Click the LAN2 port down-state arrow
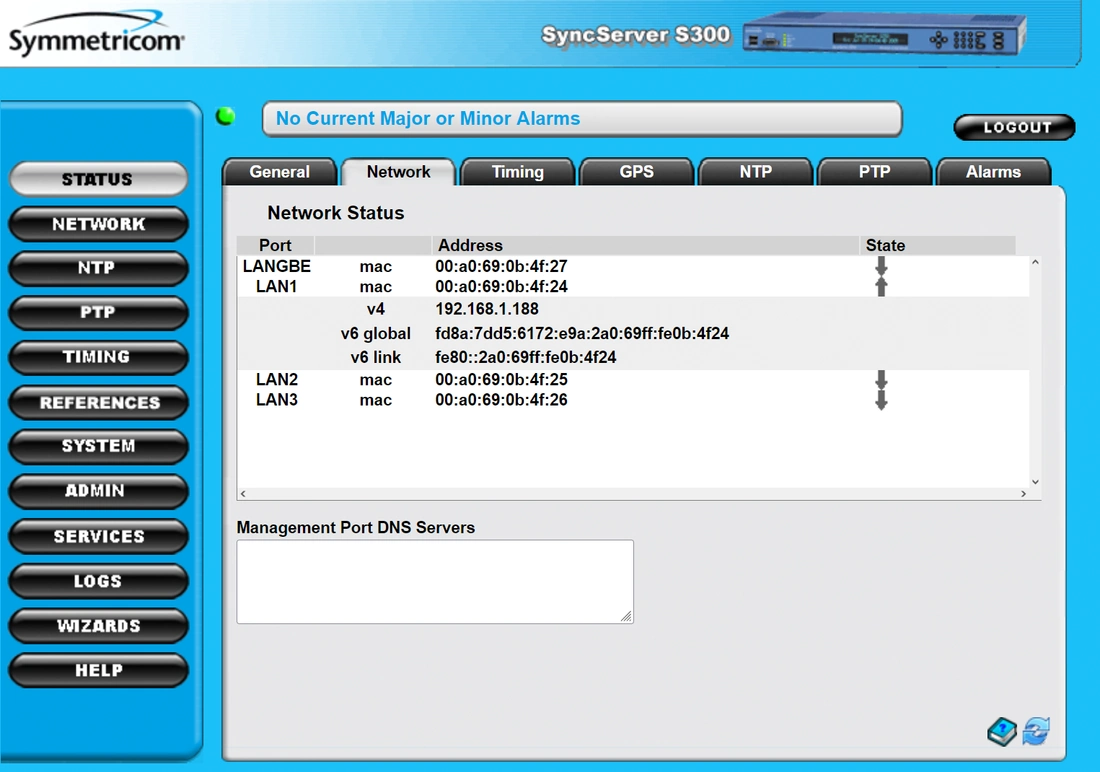This screenshot has height=772, width=1100. 881,380
